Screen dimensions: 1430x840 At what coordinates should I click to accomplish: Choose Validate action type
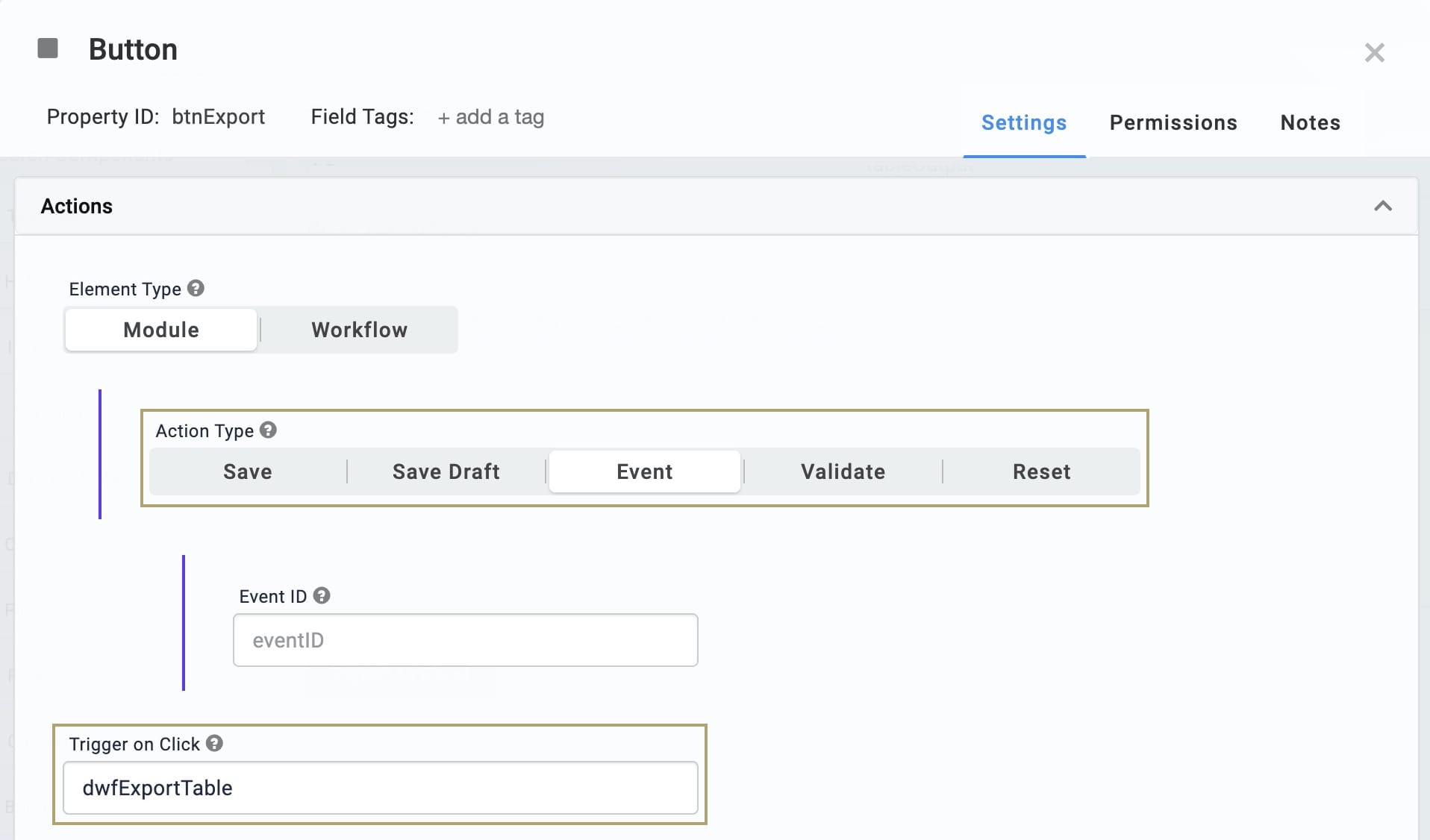pyautogui.click(x=843, y=471)
